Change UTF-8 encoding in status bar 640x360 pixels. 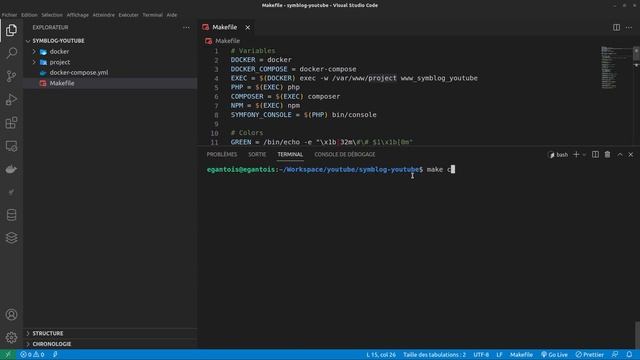[x=481, y=355]
